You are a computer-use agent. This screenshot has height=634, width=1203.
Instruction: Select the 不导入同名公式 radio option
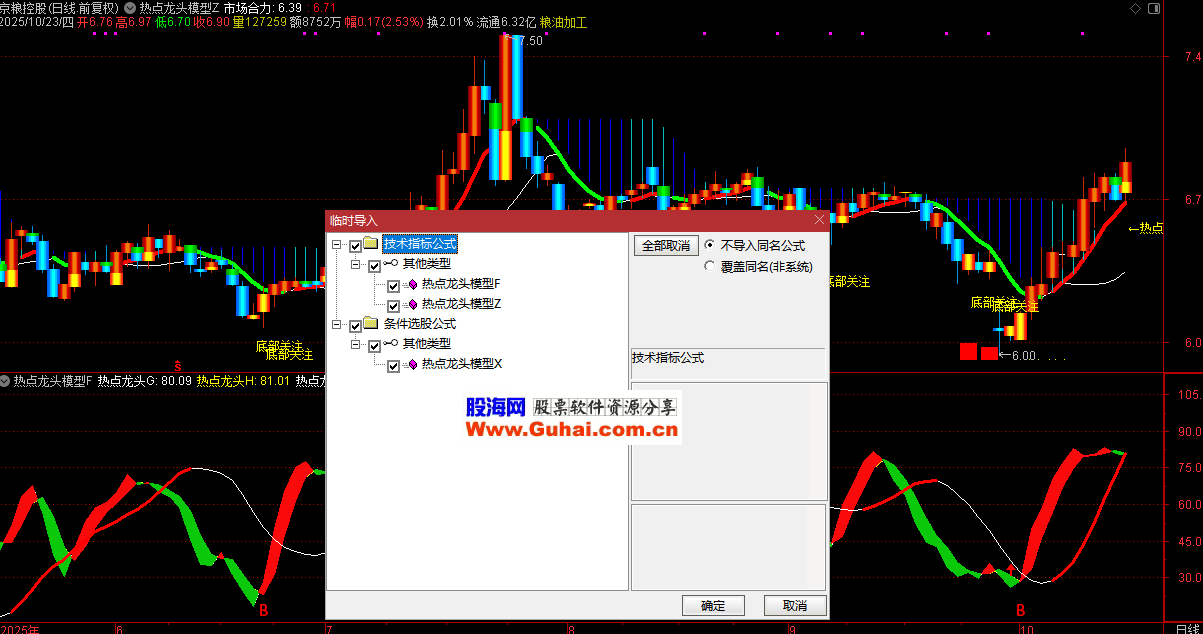click(x=710, y=245)
